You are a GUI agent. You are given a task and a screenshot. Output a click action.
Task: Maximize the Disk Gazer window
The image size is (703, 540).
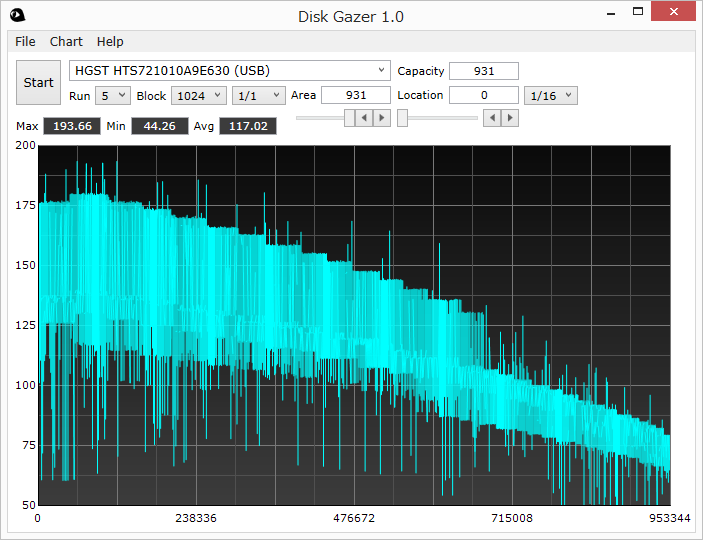coord(638,12)
